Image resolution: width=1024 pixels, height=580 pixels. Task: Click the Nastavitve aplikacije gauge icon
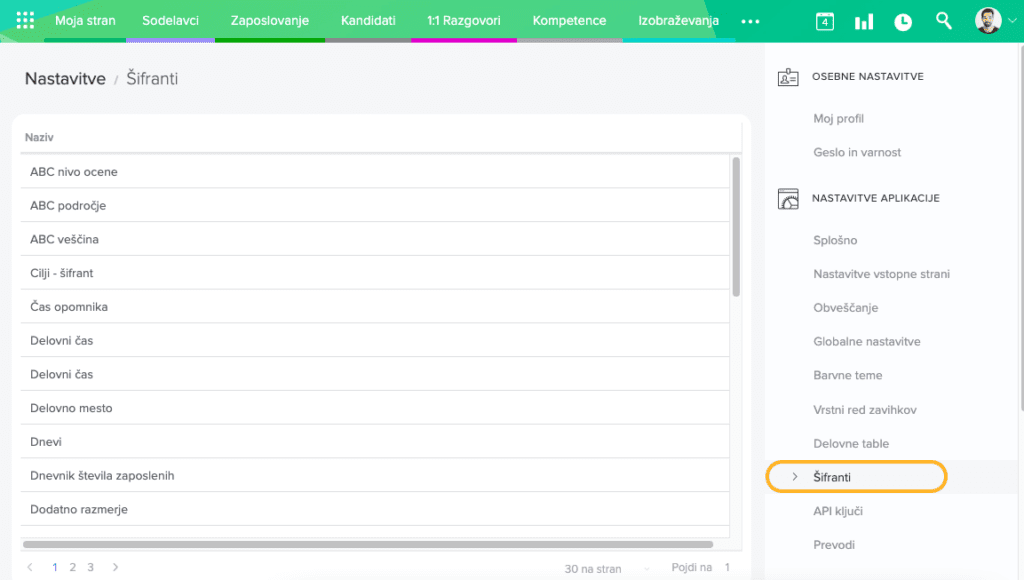789,198
